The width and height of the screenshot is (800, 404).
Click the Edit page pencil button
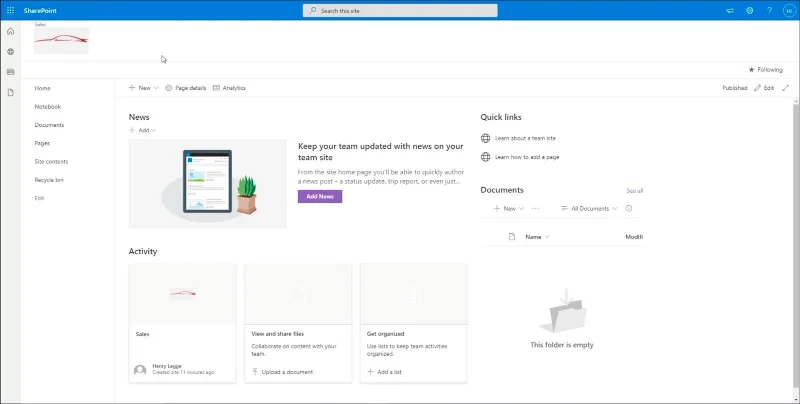click(764, 88)
